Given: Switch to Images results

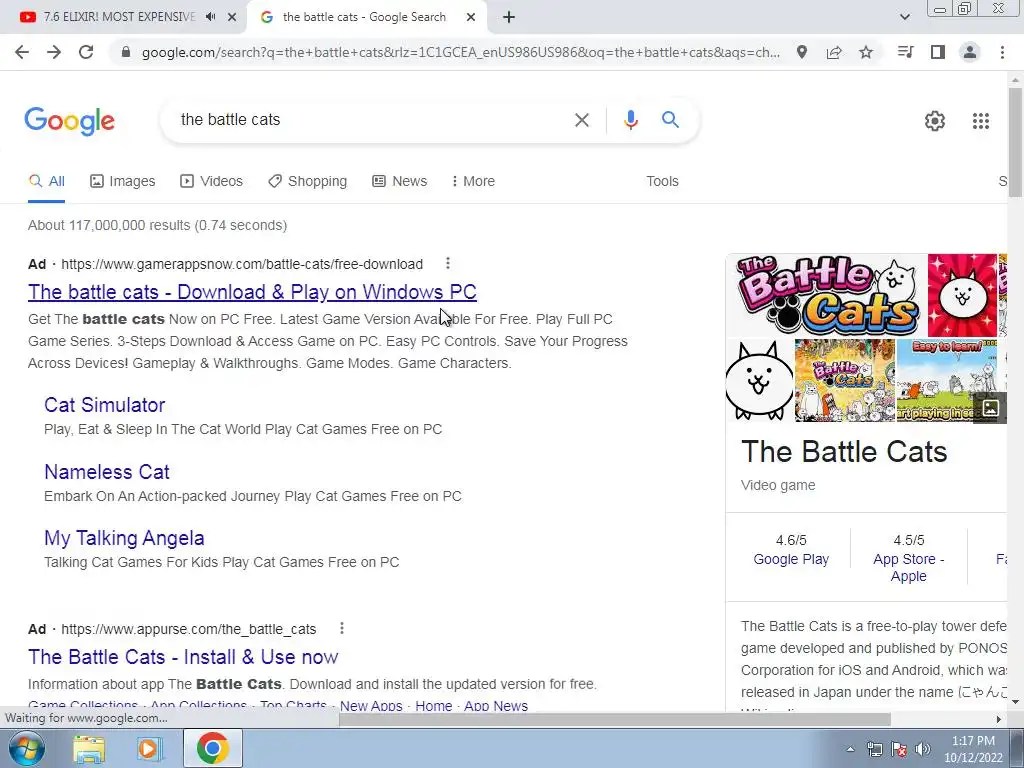Looking at the screenshot, I should click(123, 182).
